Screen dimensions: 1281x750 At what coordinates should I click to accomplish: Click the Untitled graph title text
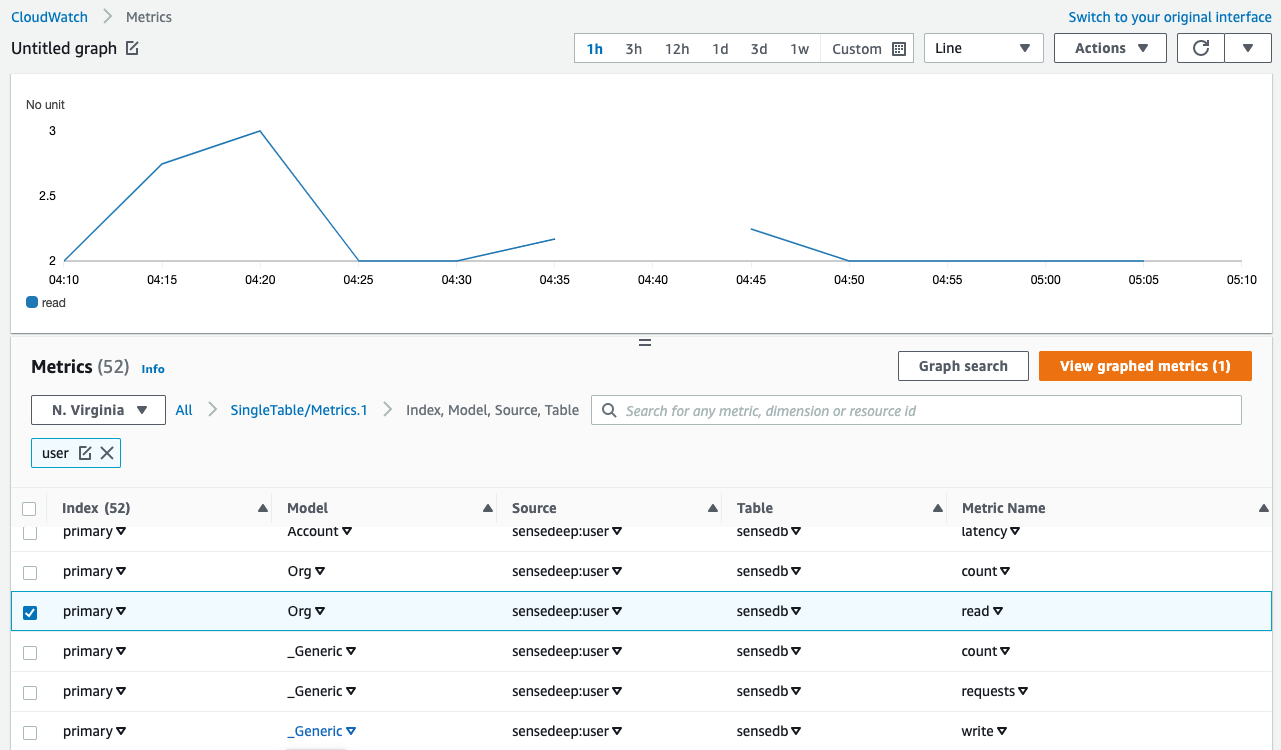pyautogui.click(x=64, y=48)
